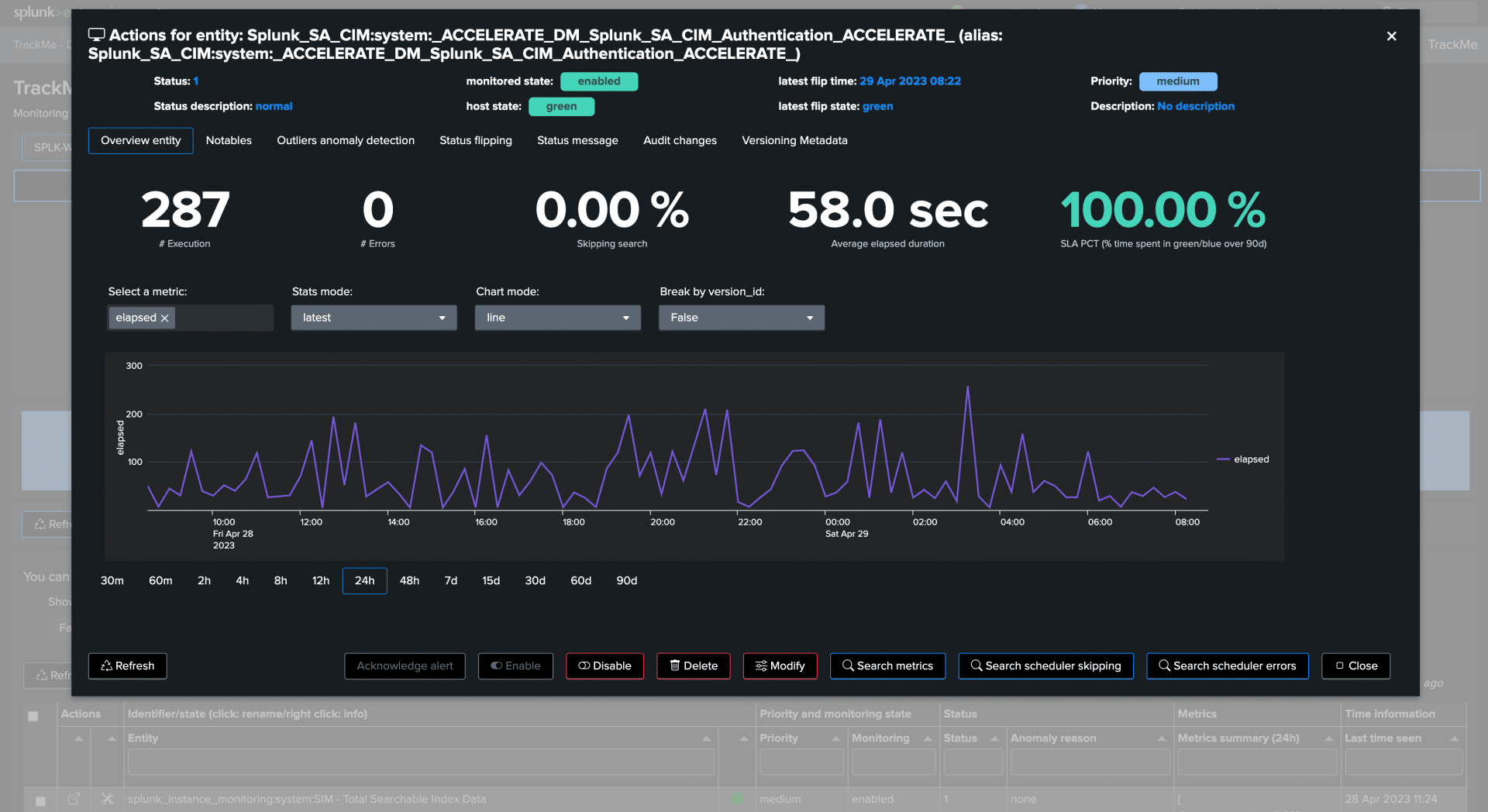
Task: Expand Break by version_id dropdown
Action: point(741,318)
